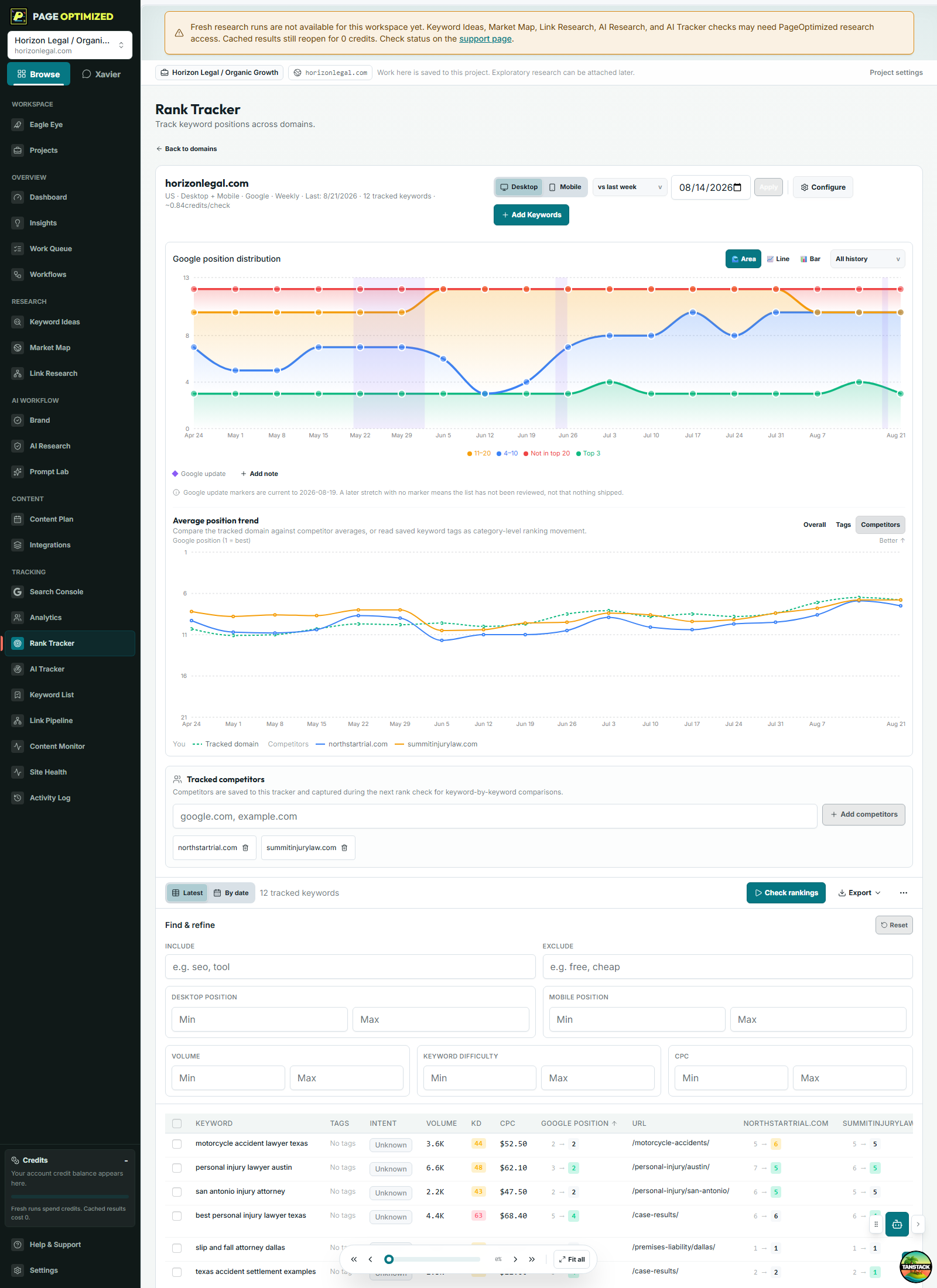937x1288 pixels.
Task: Check san antonio injury attorney row
Action: click(x=177, y=1192)
